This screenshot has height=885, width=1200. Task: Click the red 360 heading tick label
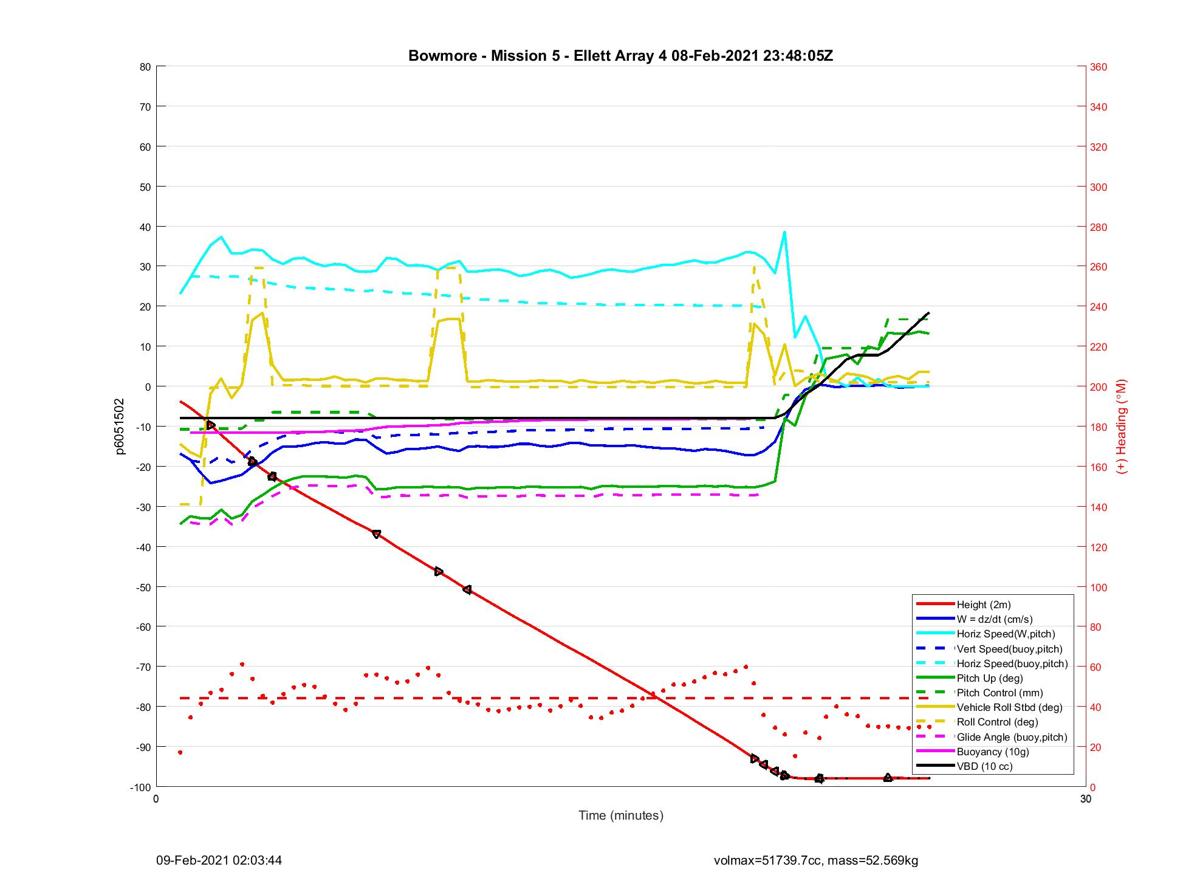pos(1099,67)
